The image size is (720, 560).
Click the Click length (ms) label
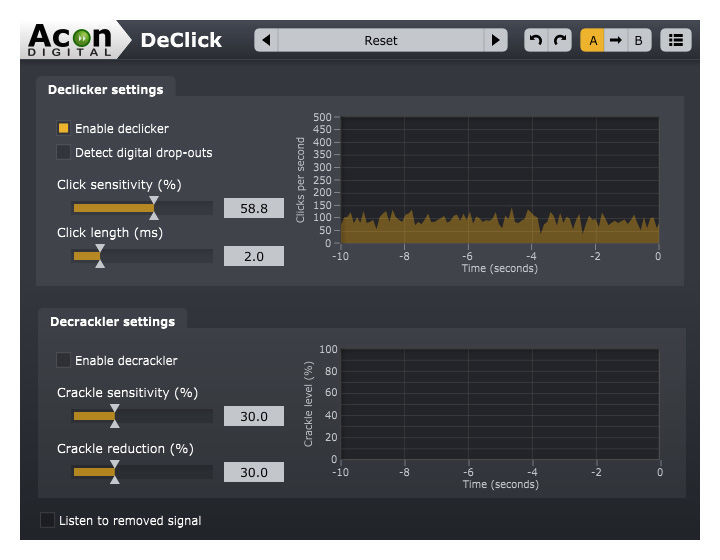click(x=110, y=233)
